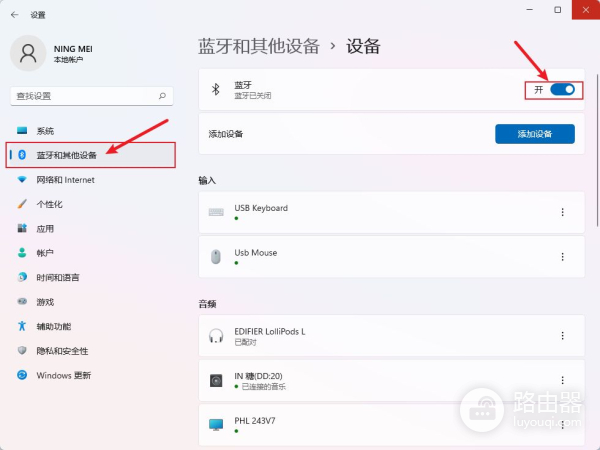The image size is (600, 450).
Task: Click the vertical scrollbar on the right
Action: [597, 150]
